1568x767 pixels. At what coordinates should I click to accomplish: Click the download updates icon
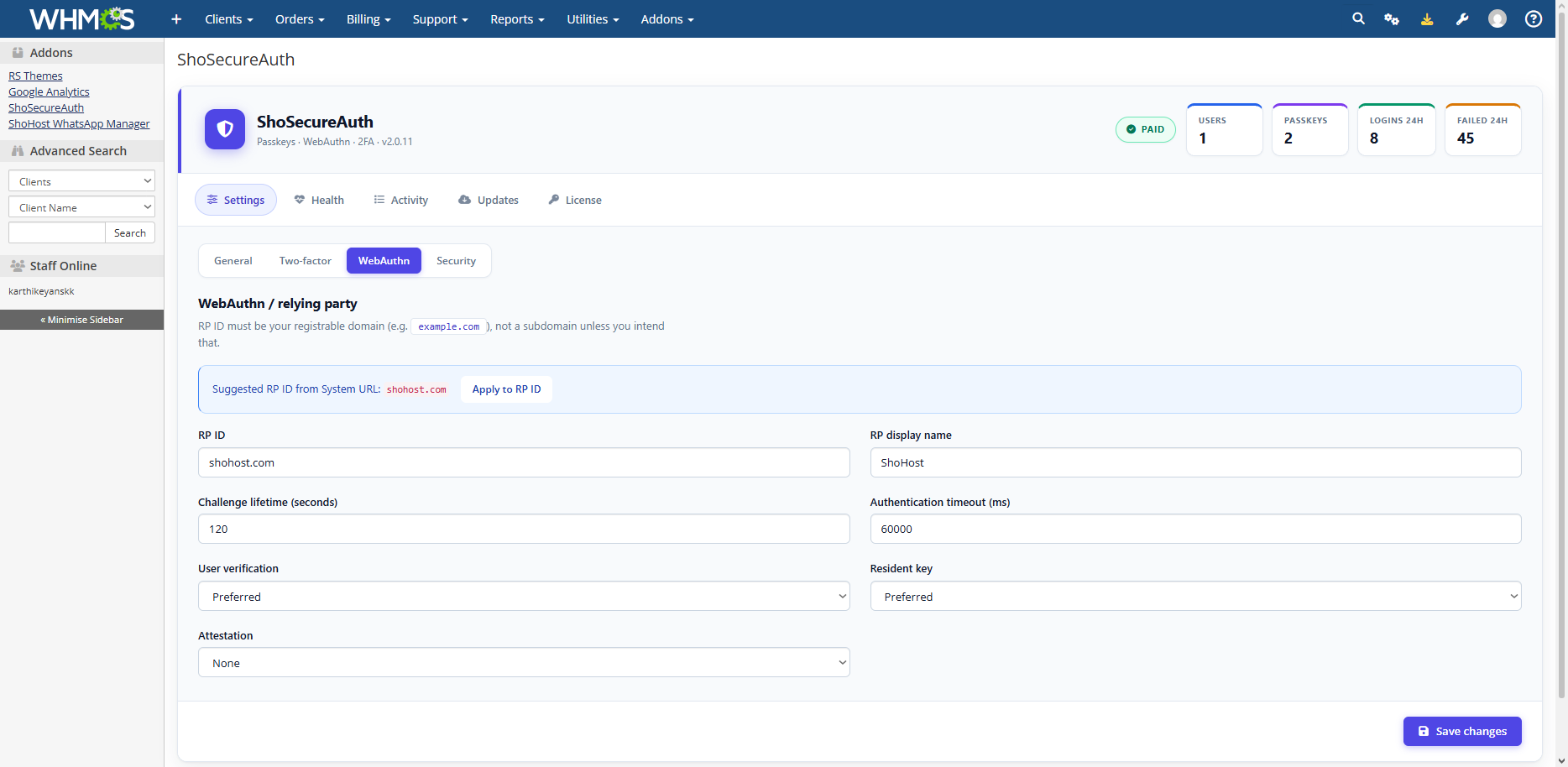click(1427, 18)
